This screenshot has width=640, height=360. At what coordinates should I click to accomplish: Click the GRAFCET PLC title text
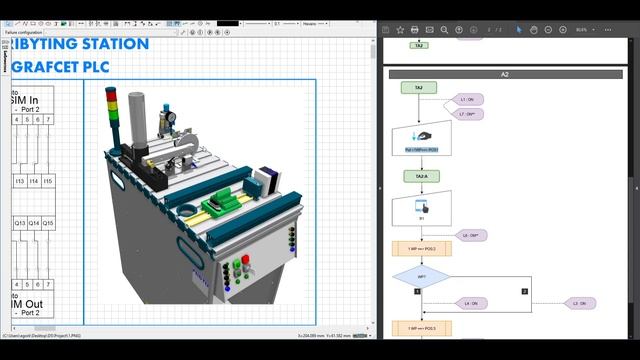pos(60,67)
